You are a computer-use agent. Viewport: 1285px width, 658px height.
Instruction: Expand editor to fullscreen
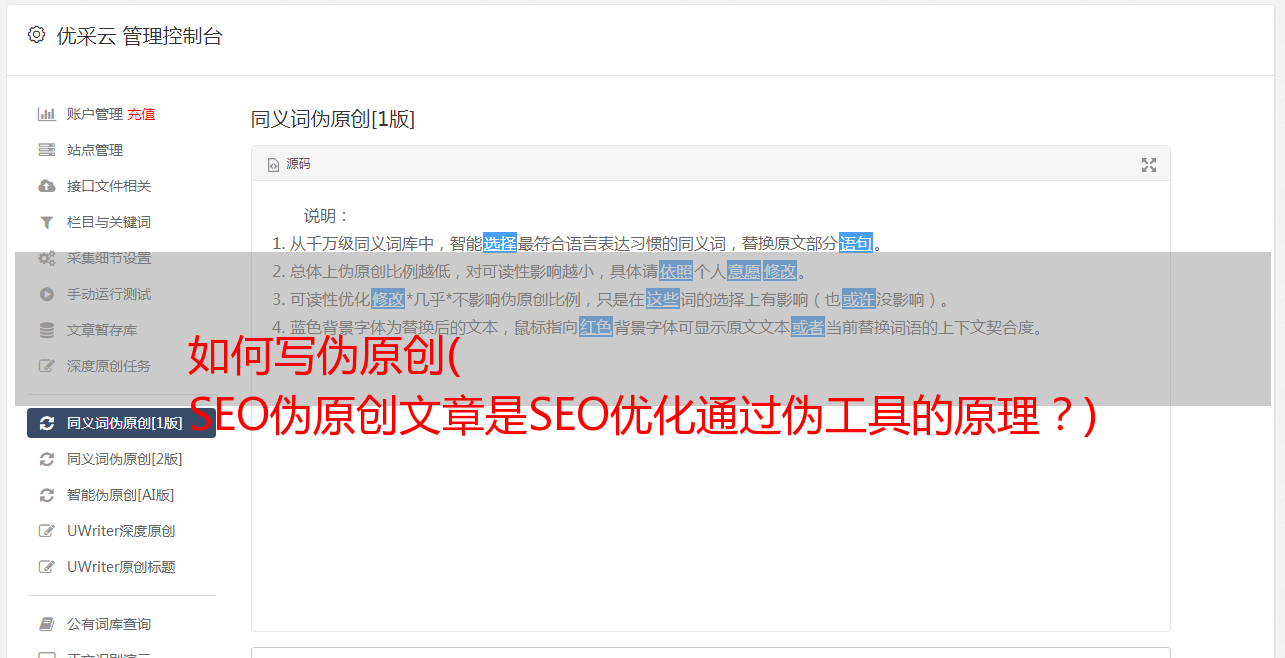pyautogui.click(x=1149, y=165)
